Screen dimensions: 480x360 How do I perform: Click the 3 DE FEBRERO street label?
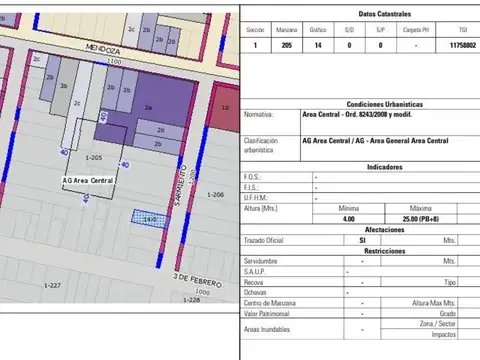click(197, 281)
